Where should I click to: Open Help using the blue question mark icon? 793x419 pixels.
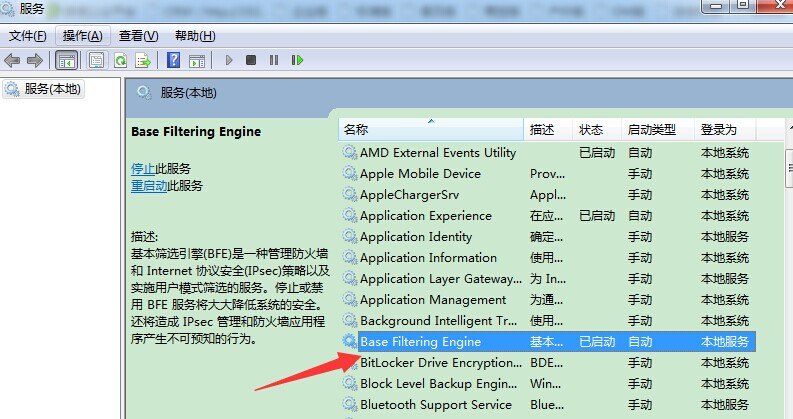pos(174,60)
